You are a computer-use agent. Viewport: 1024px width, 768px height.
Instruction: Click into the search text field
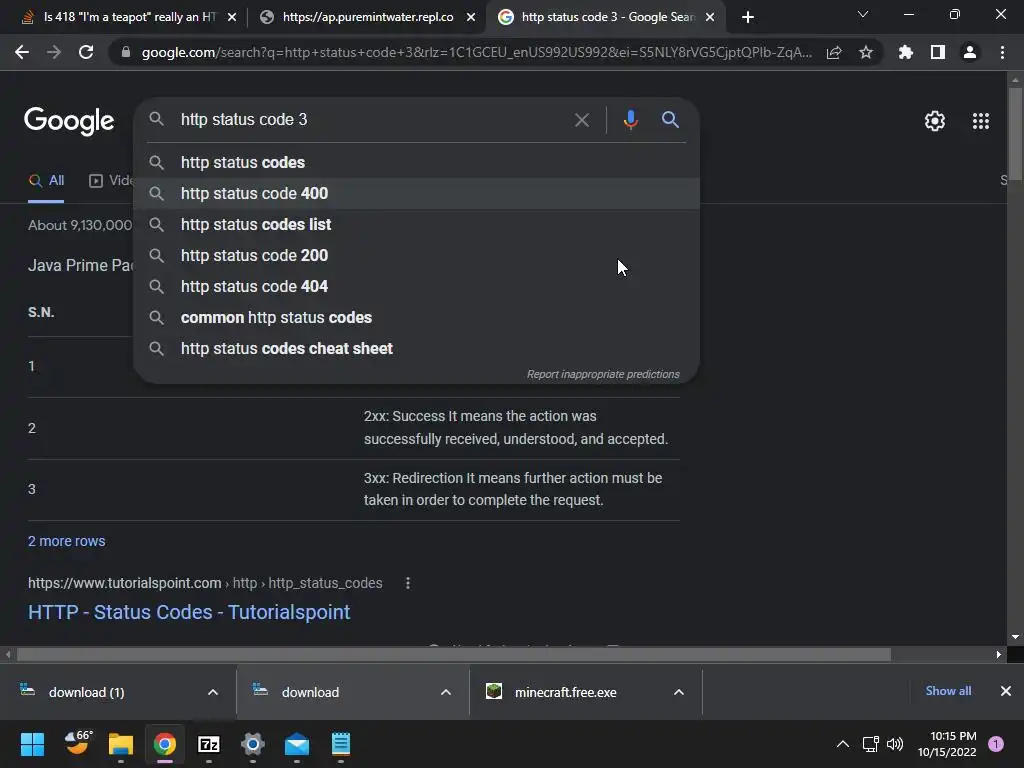click(x=372, y=120)
